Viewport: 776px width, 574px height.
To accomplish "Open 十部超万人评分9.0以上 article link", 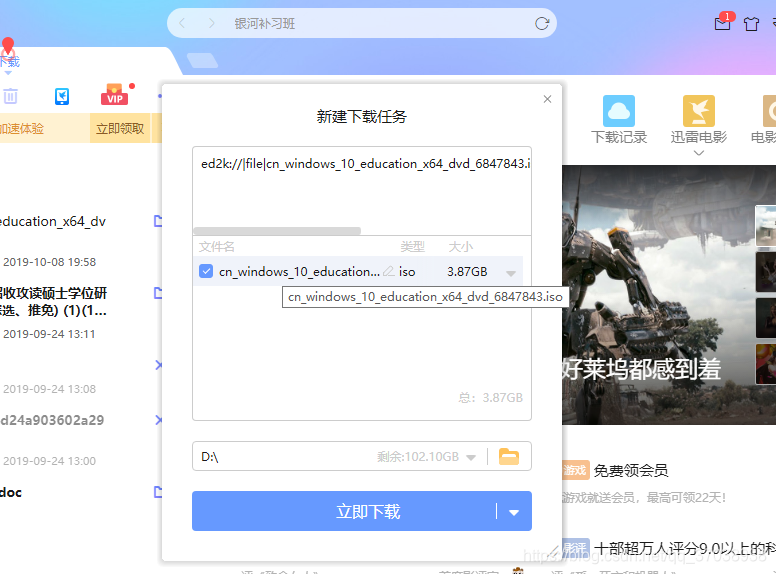I will click(x=685, y=548).
